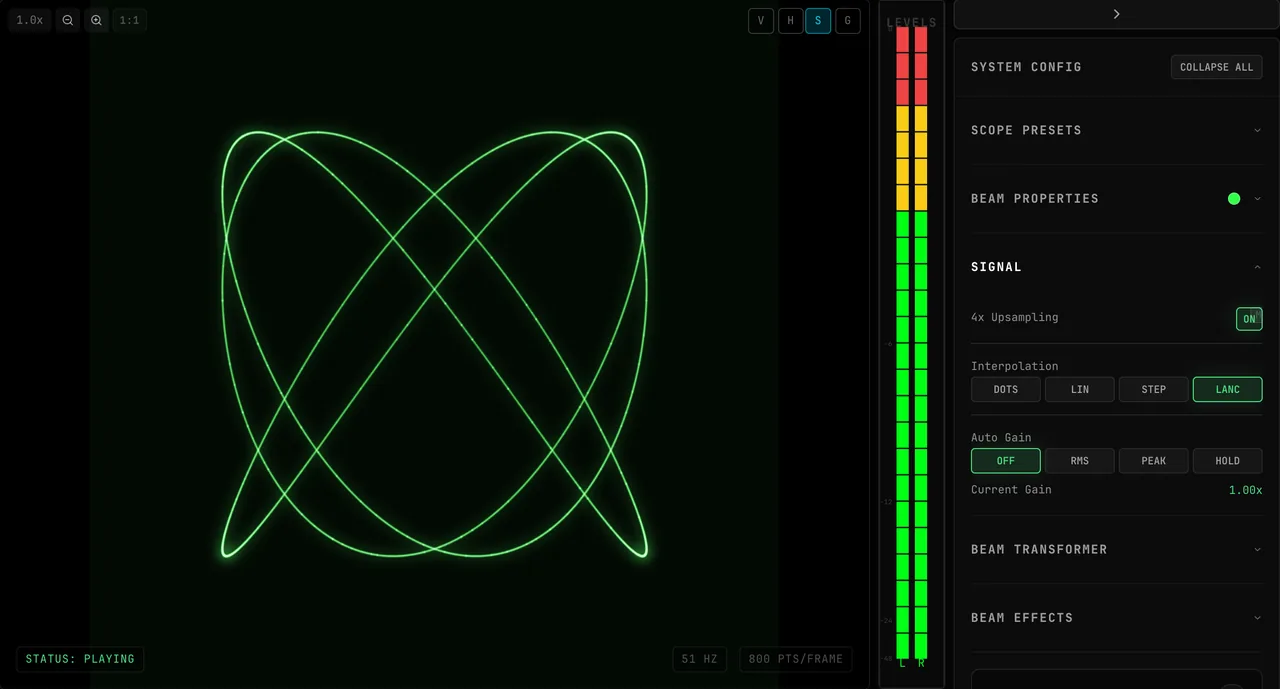Set interpolation to LANC

pos(1228,389)
